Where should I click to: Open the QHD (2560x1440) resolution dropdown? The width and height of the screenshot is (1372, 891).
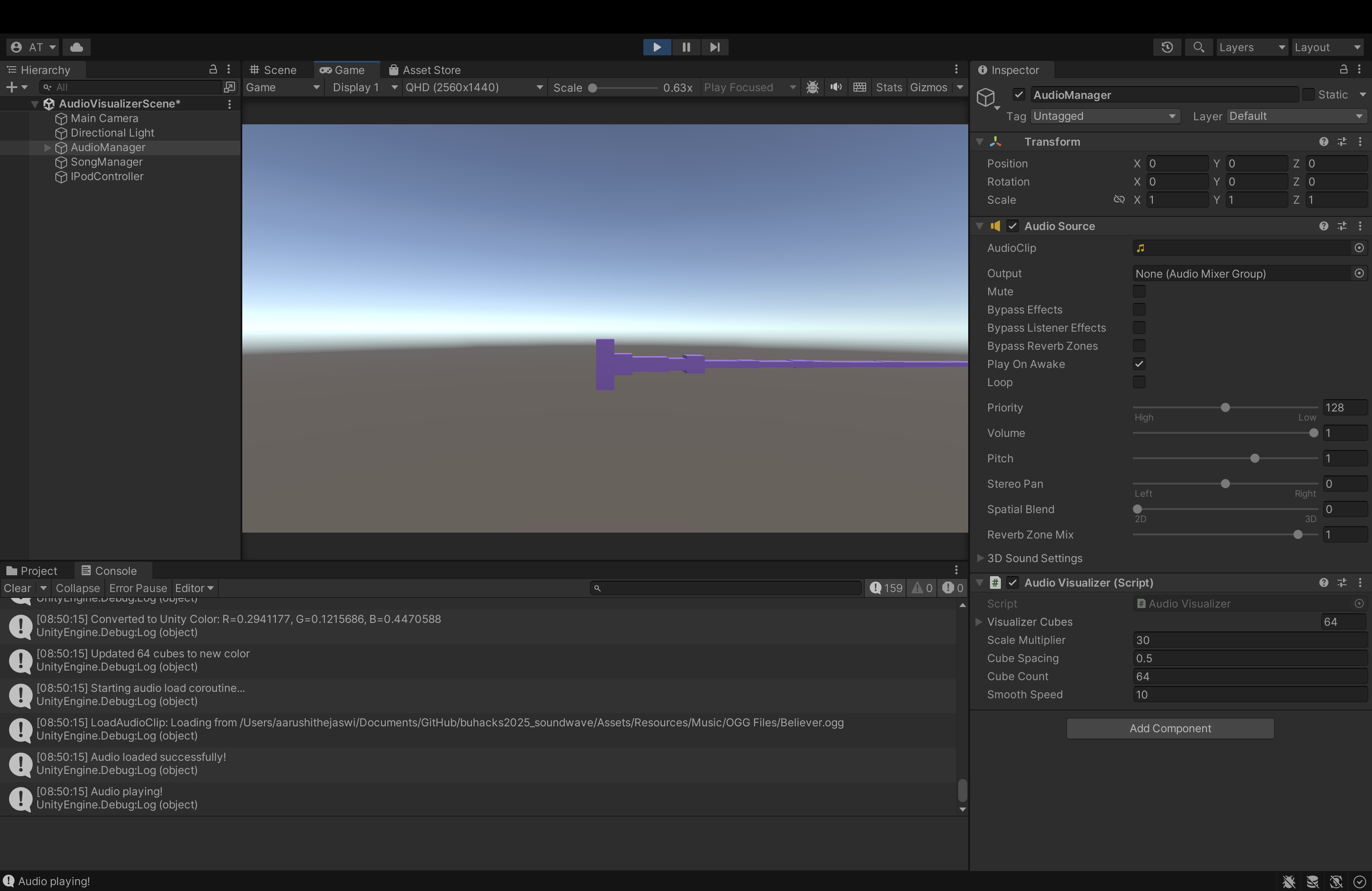(474, 87)
